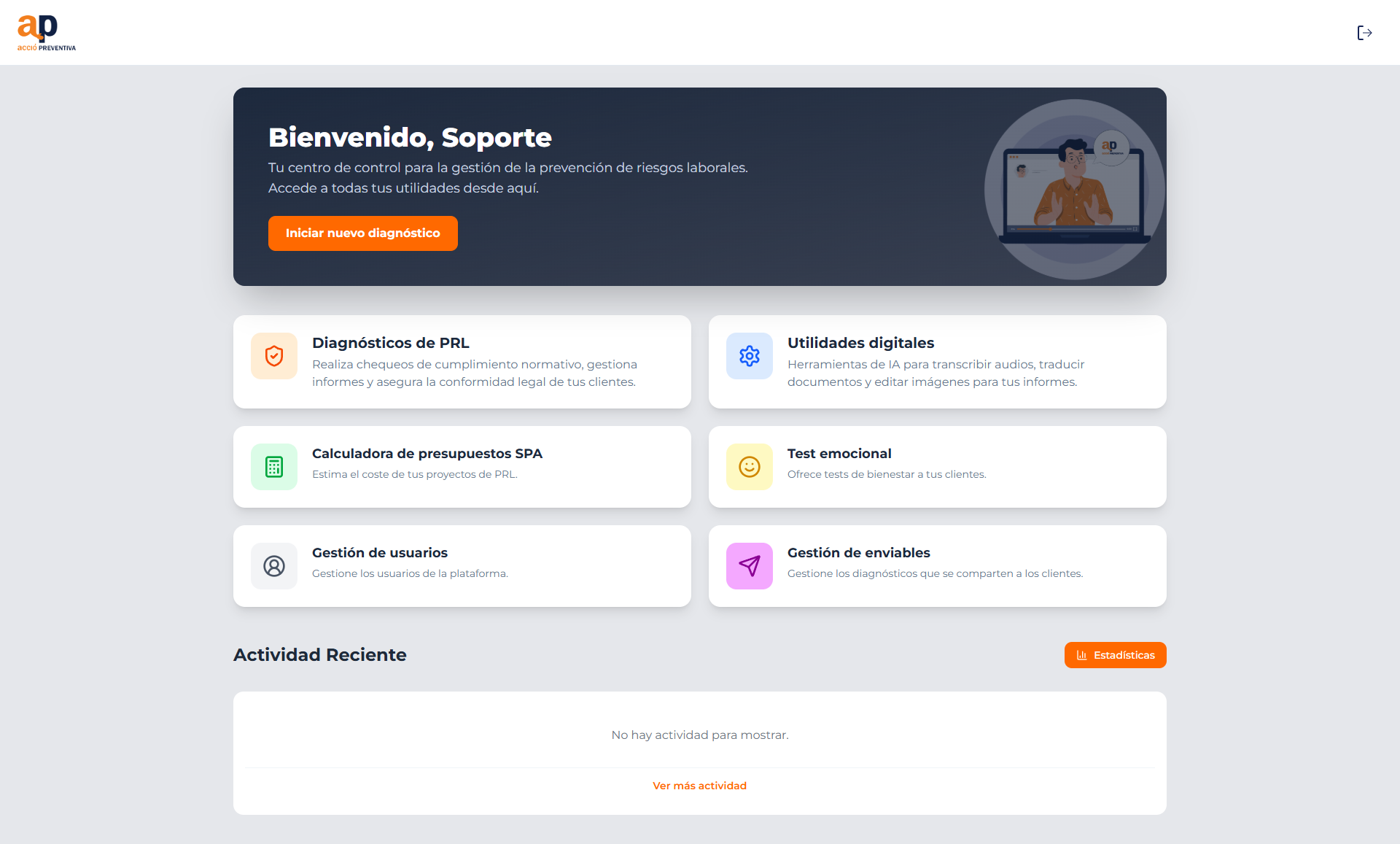Click the Herramientas de IA description text

click(x=936, y=373)
